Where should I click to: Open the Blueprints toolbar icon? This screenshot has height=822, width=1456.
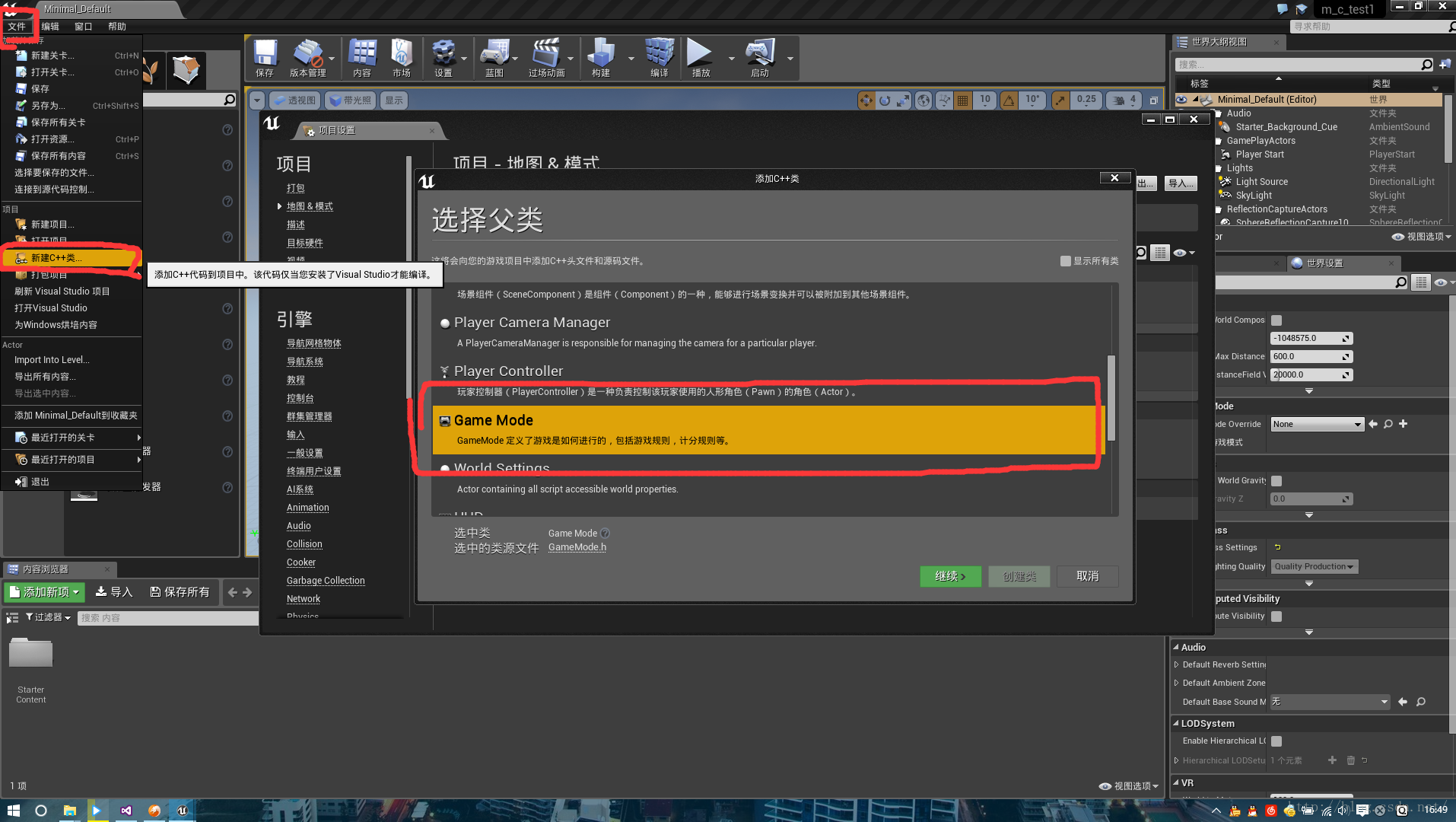coord(494,58)
